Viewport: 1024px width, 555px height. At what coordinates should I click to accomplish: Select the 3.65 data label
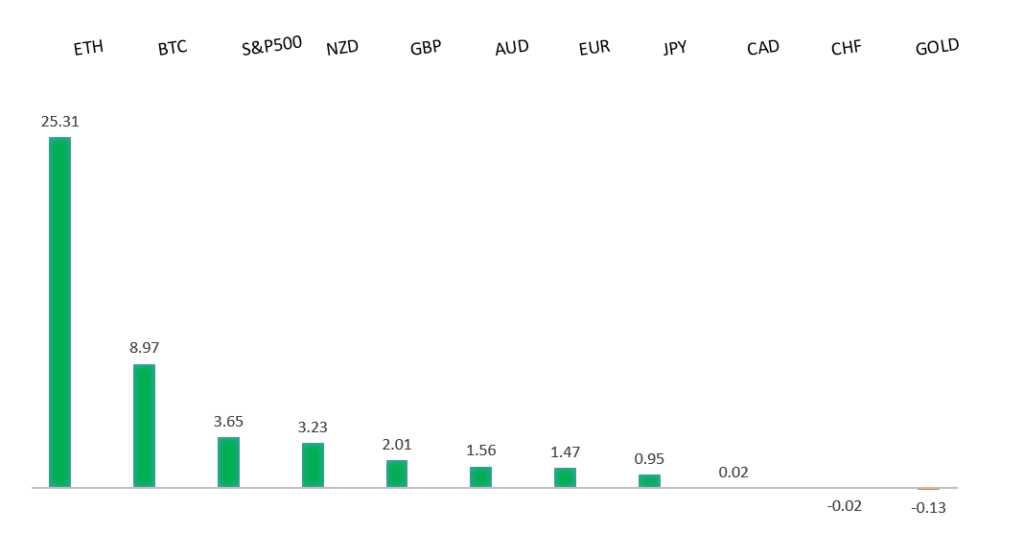[228, 421]
